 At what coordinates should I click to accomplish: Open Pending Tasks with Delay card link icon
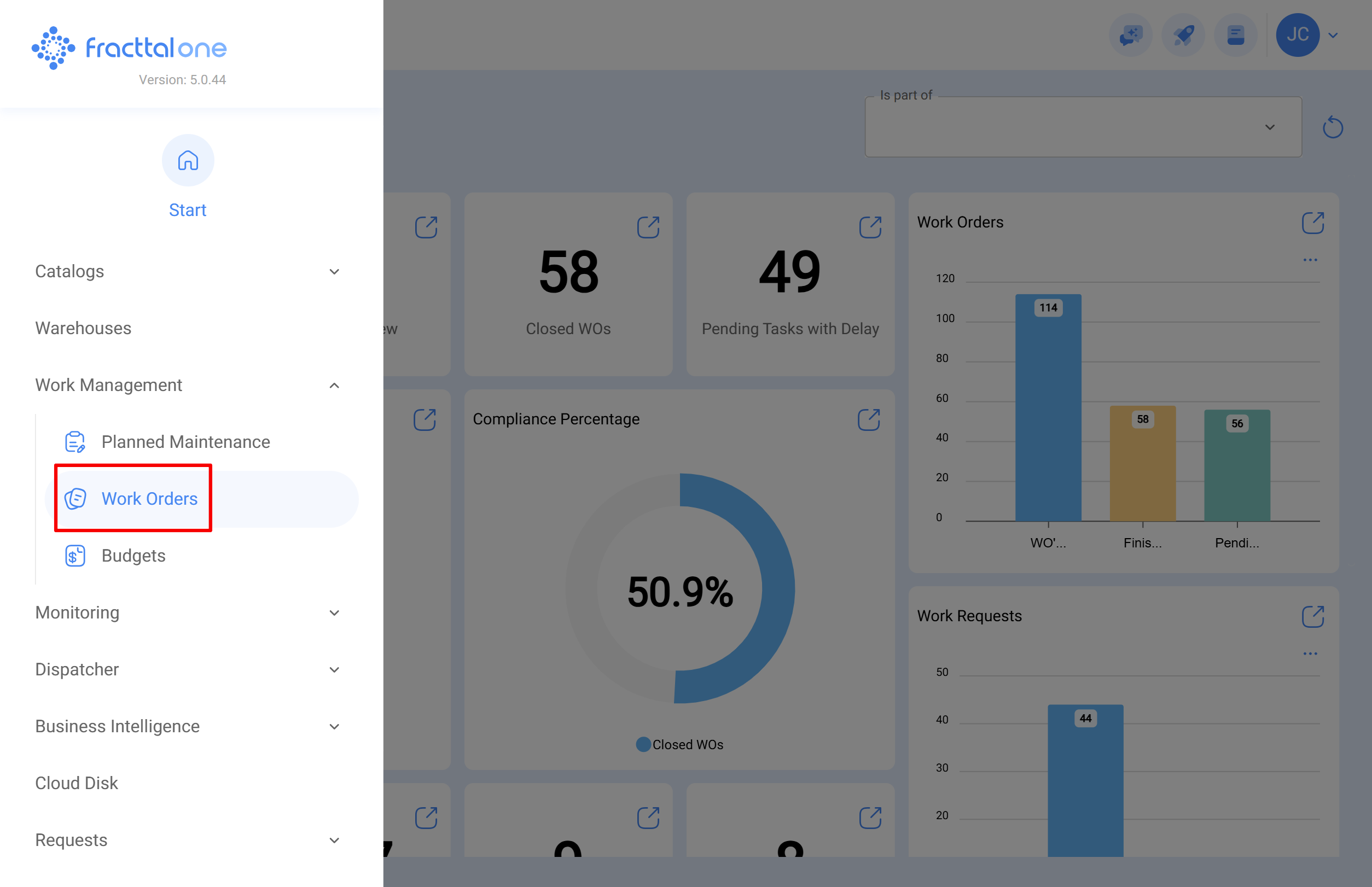[870, 227]
